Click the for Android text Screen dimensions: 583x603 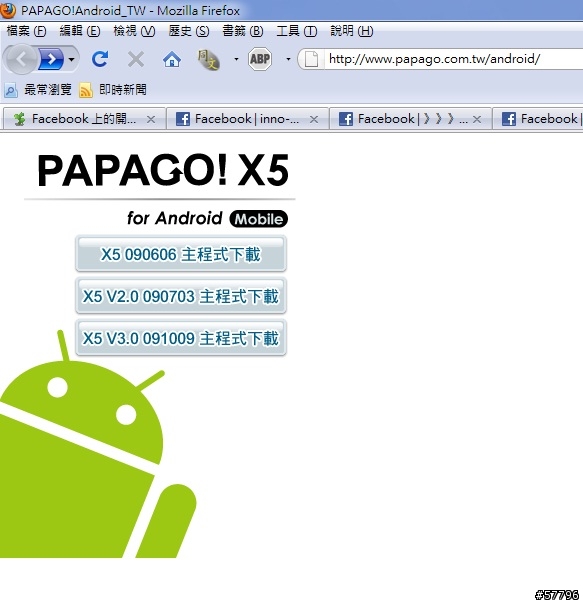click(175, 218)
